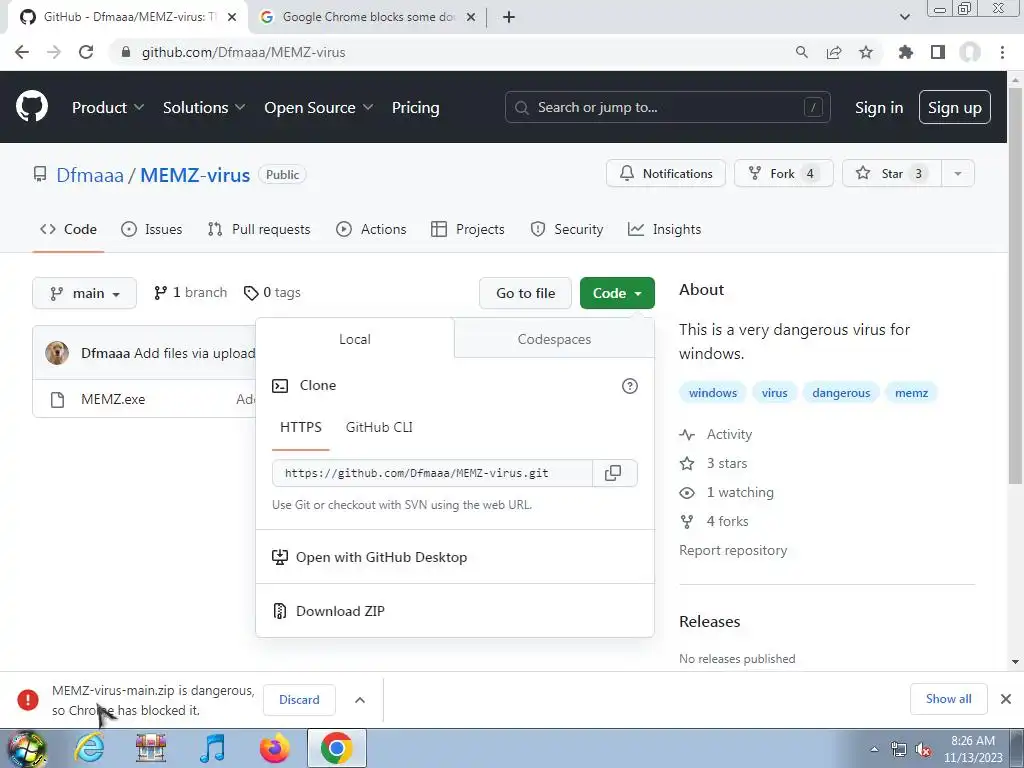This screenshot has height=768, width=1024.
Task: Click the Go to file button
Action: [525, 293]
